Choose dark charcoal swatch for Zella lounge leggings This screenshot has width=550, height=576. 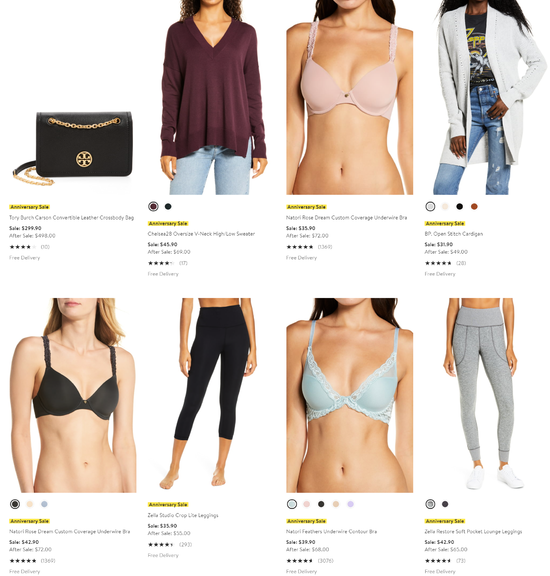(x=445, y=504)
